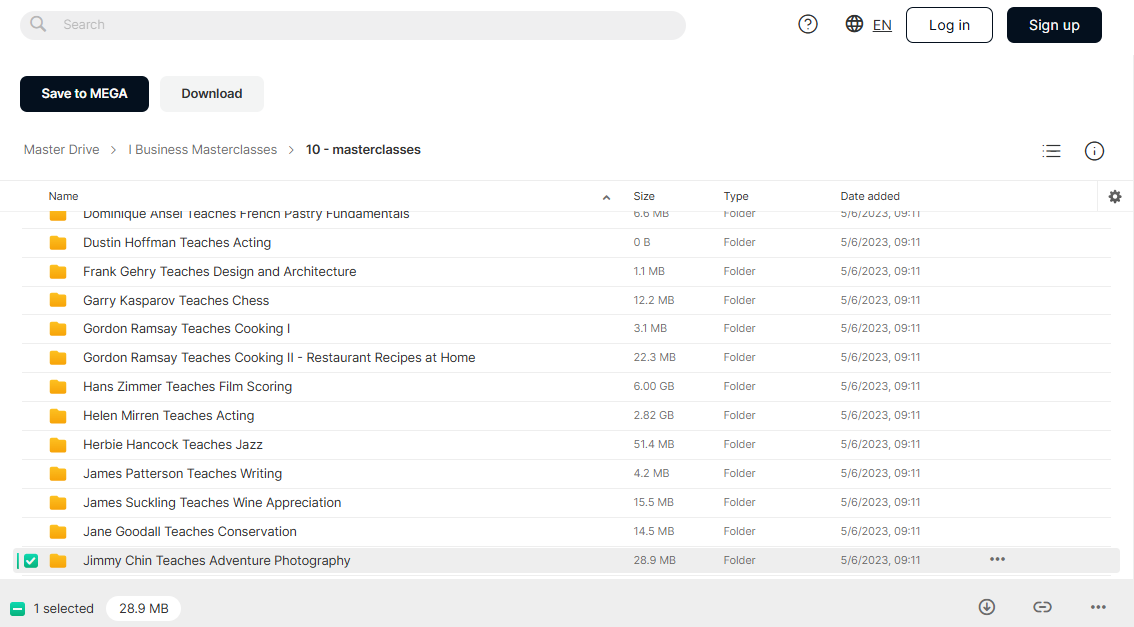Select Gordon Ramsay Teaches Cooking I name
The height and width of the screenshot is (627, 1134).
coord(187,328)
